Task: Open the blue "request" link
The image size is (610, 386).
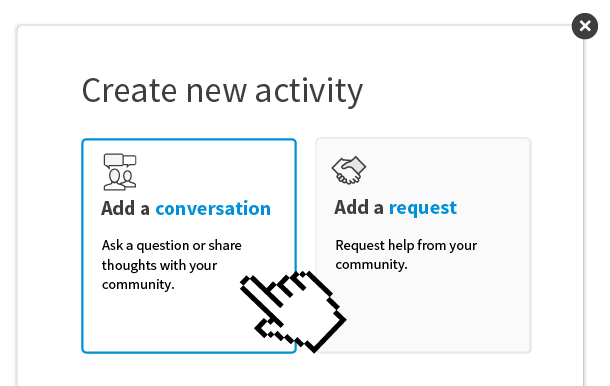Action: click(422, 207)
